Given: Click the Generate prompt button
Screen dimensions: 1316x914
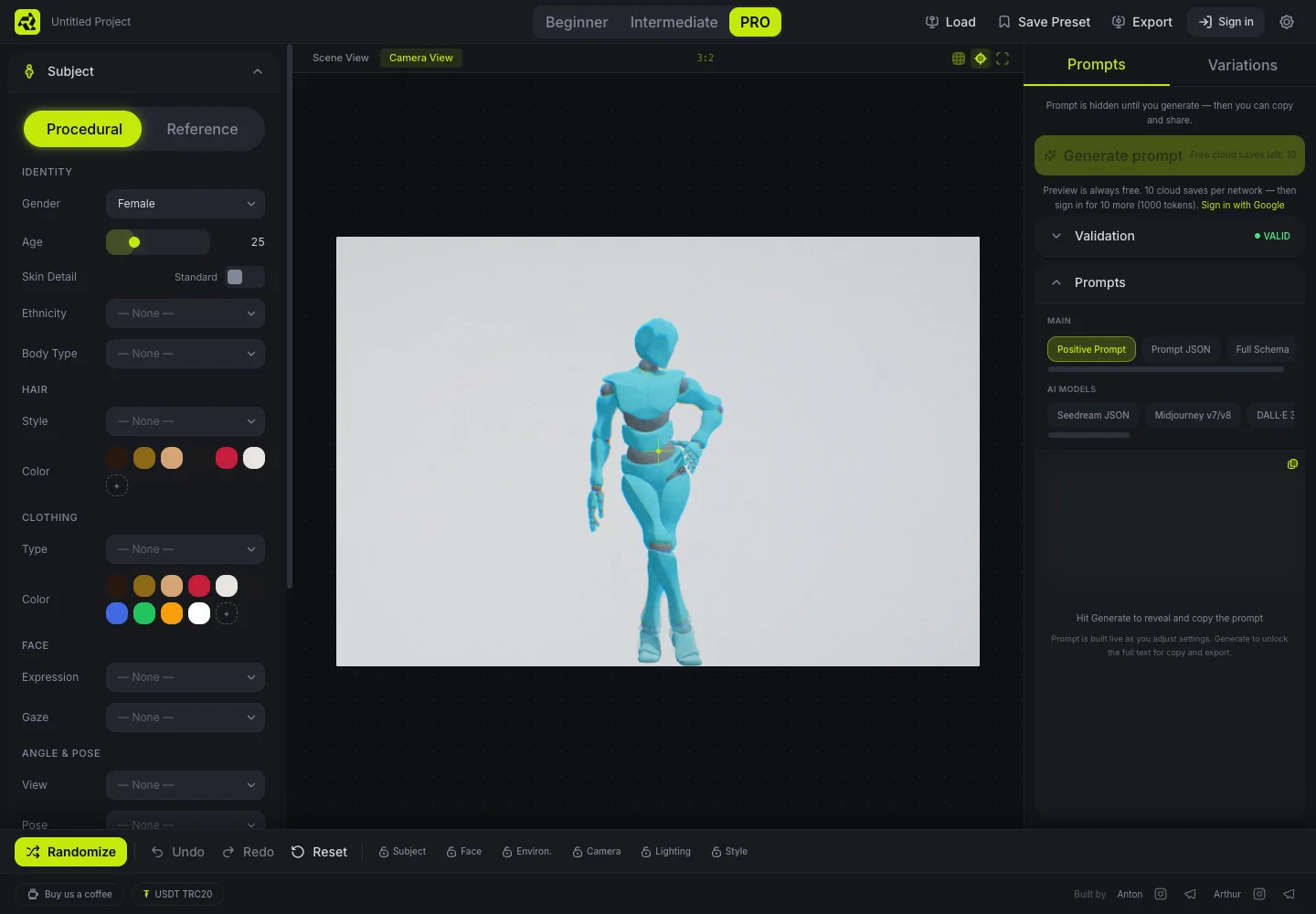Looking at the screenshot, I should click(1170, 155).
